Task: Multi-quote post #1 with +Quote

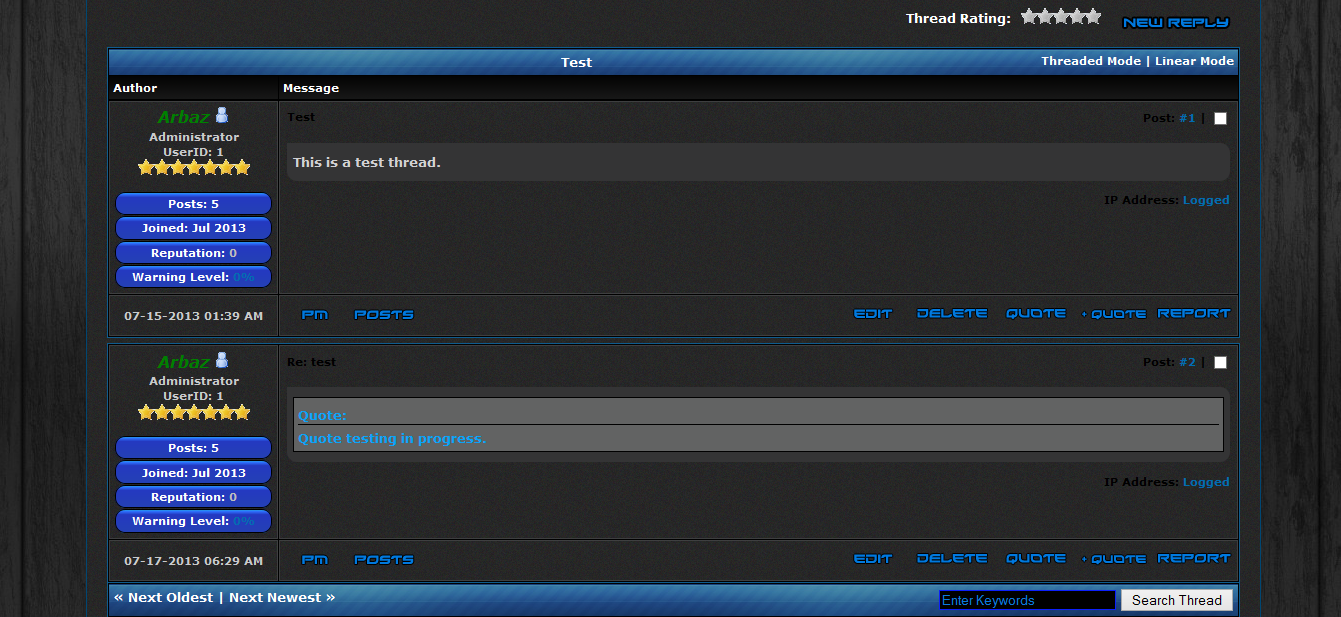Action: tap(1114, 314)
